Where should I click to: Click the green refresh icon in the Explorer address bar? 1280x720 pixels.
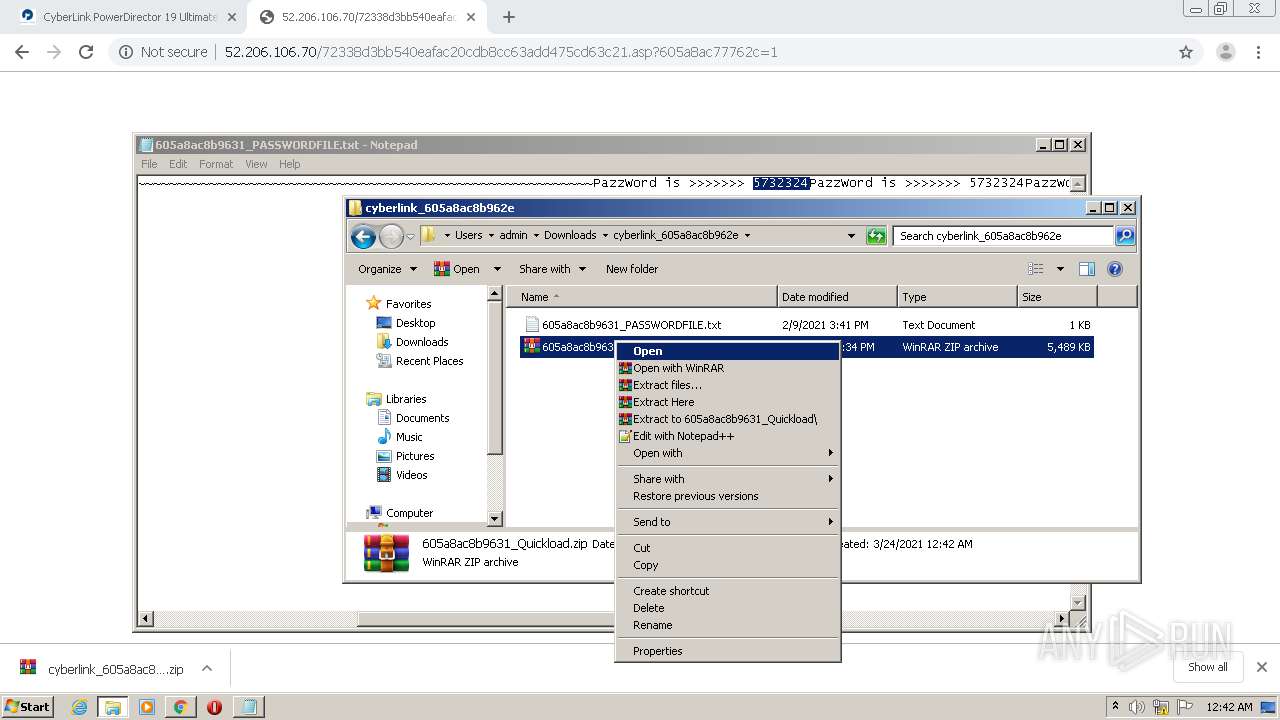(876, 236)
